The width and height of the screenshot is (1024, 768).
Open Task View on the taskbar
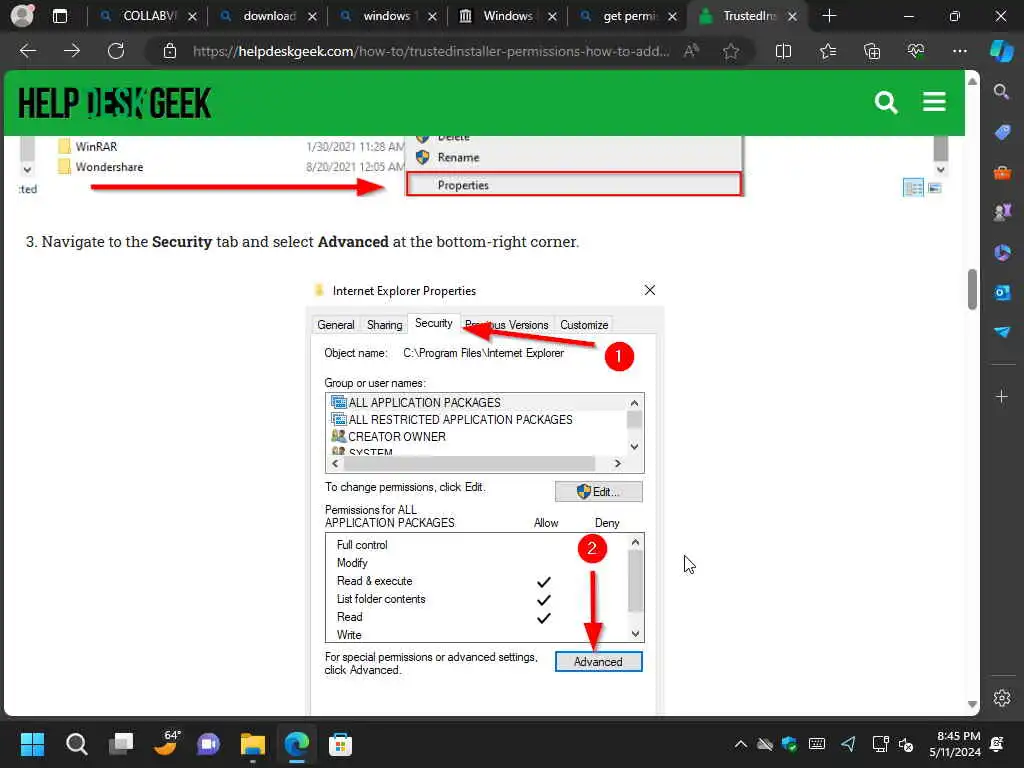tap(121, 744)
